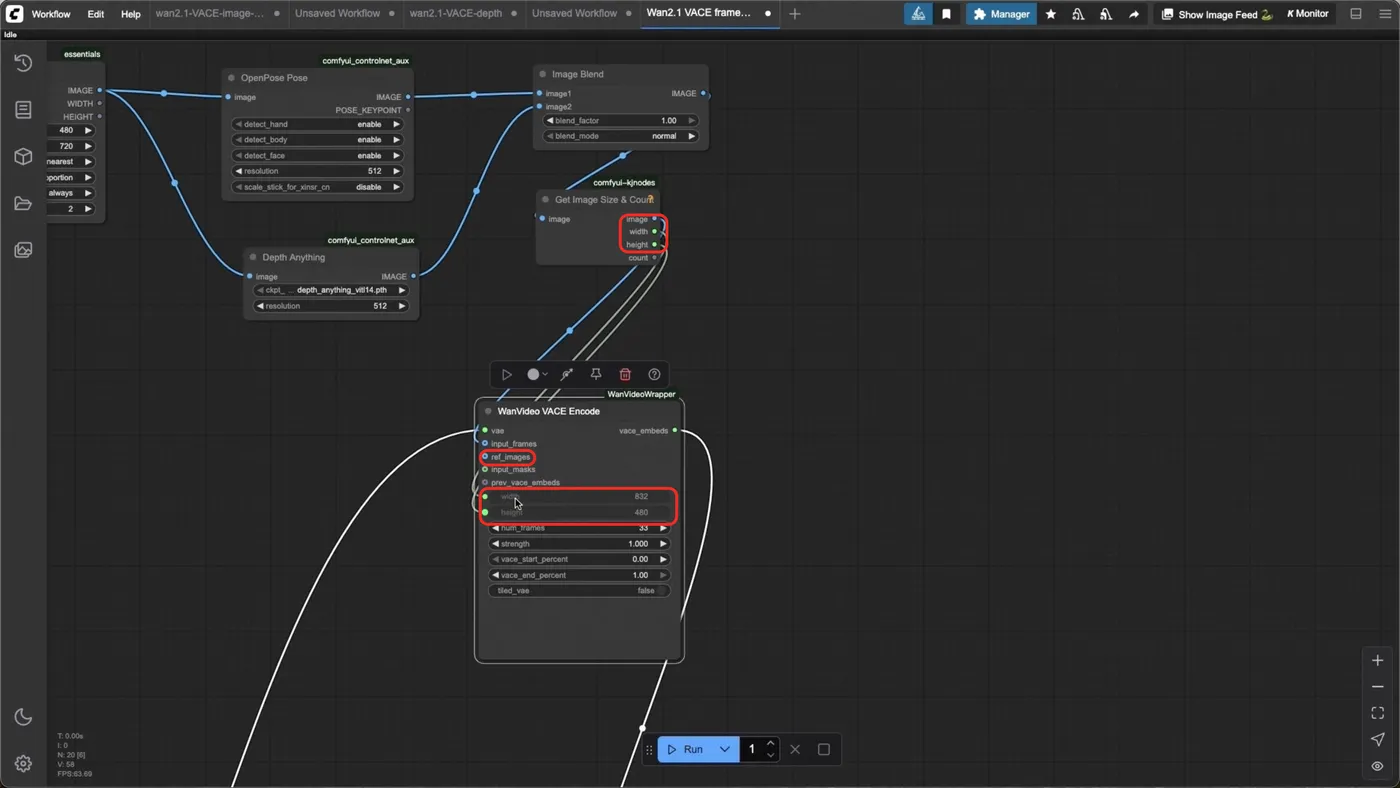The image size is (1400, 788).
Task: Open the Help menu
Action: pyautogui.click(x=131, y=14)
